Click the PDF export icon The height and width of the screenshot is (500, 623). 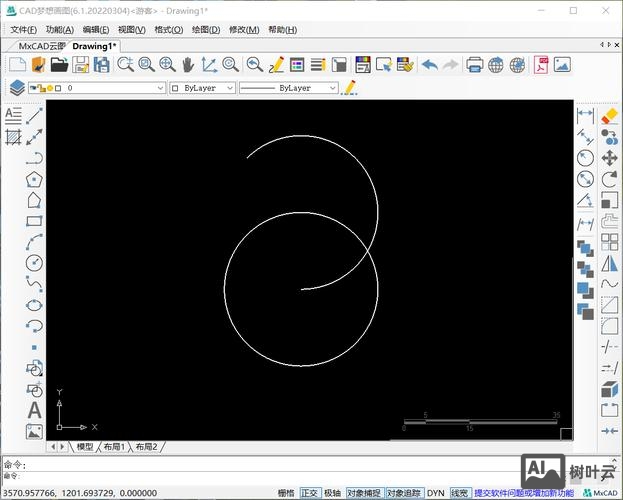tap(542, 65)
